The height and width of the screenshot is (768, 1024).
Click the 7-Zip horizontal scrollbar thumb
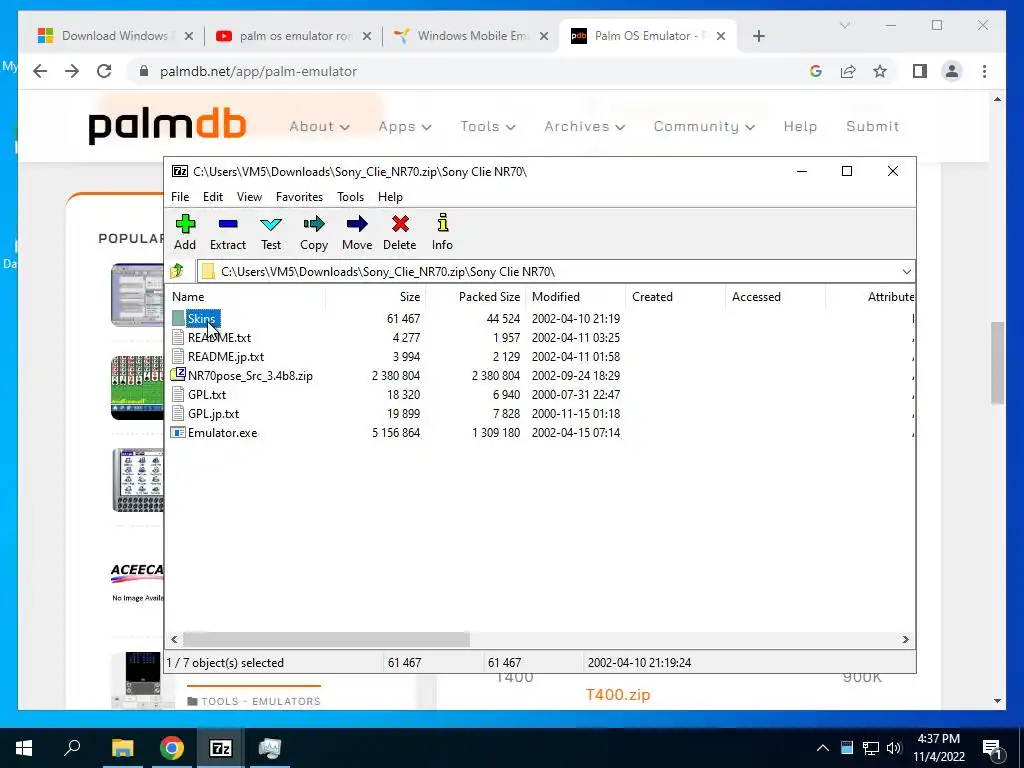tap(326, 639)
